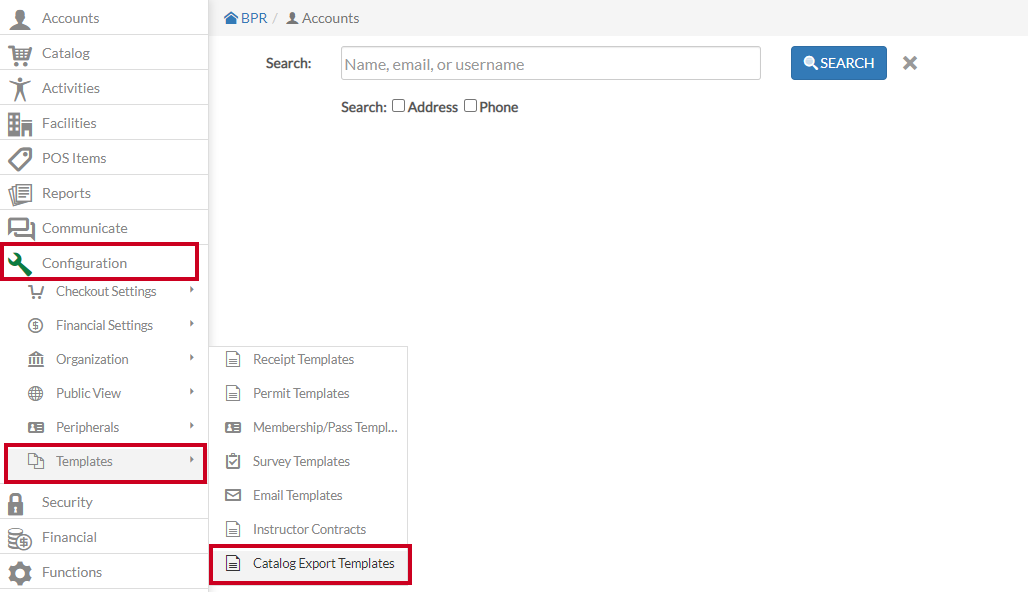Click the Email Templates envelope icon
1028x592 pixels.
233,495
